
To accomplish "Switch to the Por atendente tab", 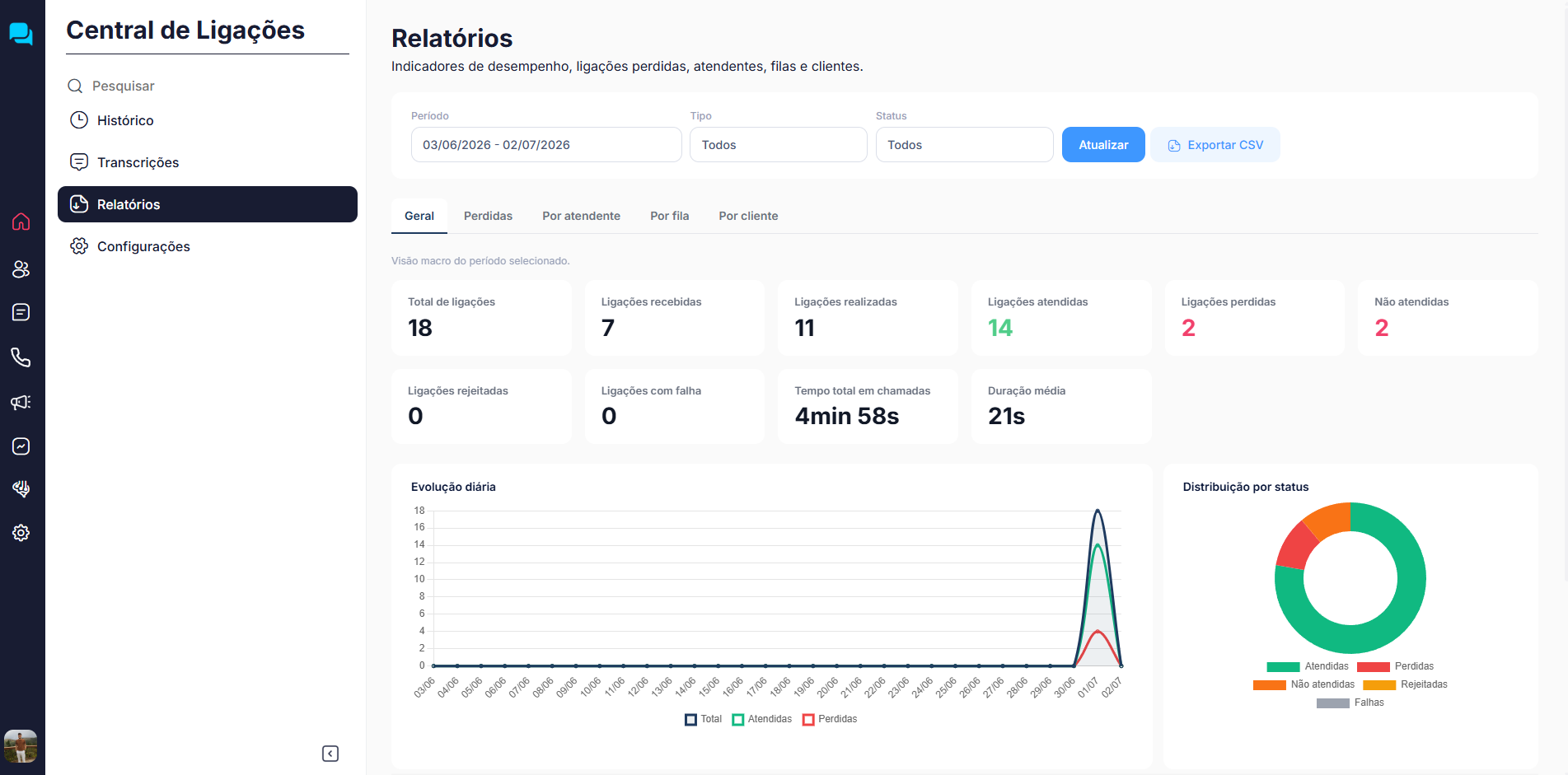I will point(581,216).
